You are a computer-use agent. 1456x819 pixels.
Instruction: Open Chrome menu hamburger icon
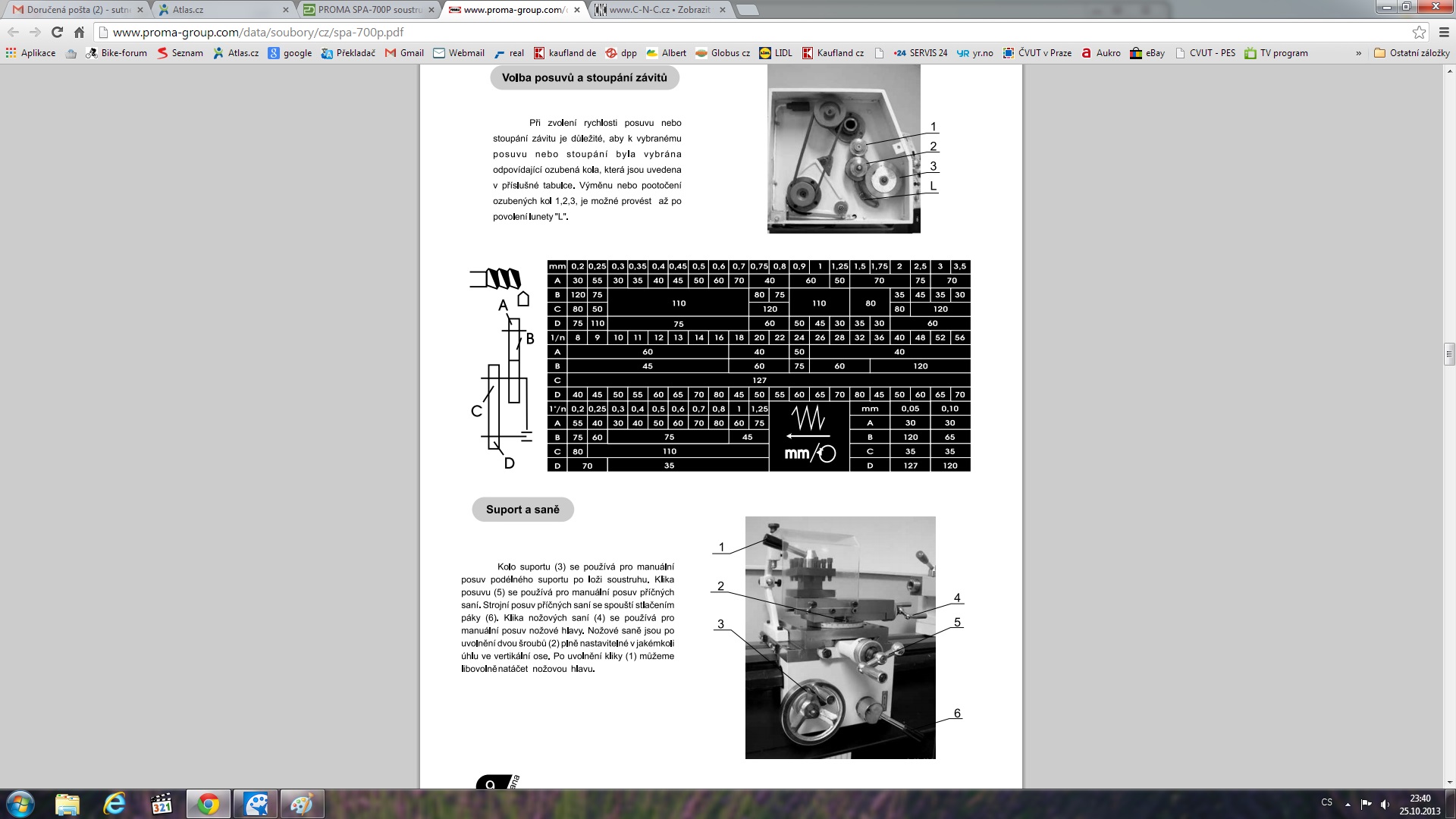point(1444,33)
